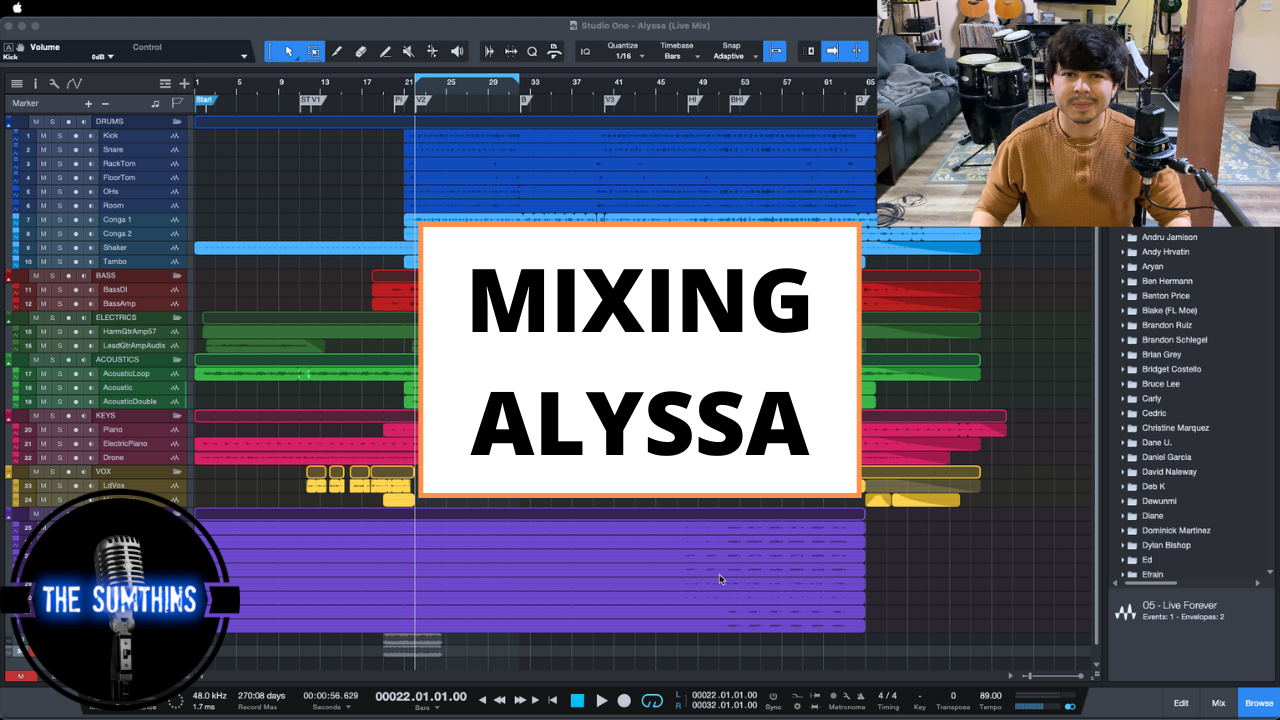Select the Daniel Garcia folder
This screenshot has height=720, width=1280.
[x=1166, y=457]
